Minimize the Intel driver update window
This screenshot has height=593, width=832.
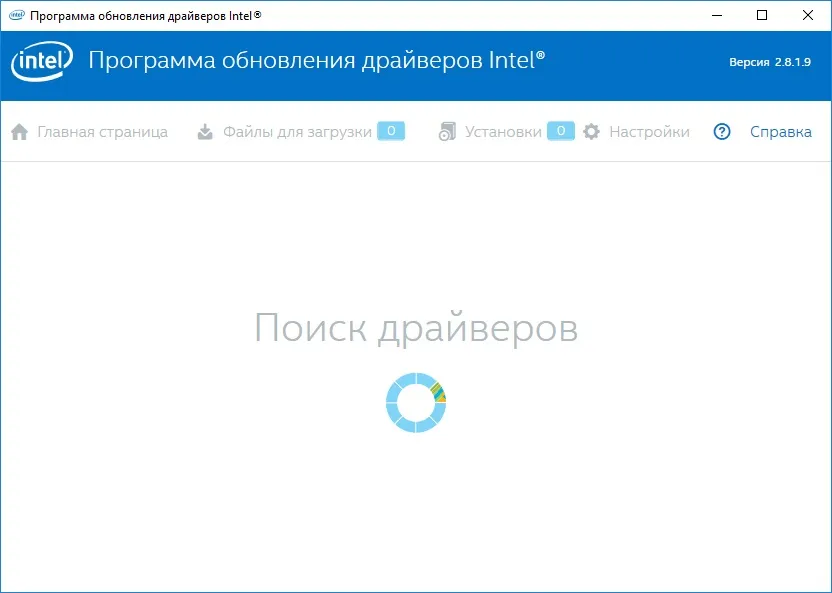[x=717, y=15]
